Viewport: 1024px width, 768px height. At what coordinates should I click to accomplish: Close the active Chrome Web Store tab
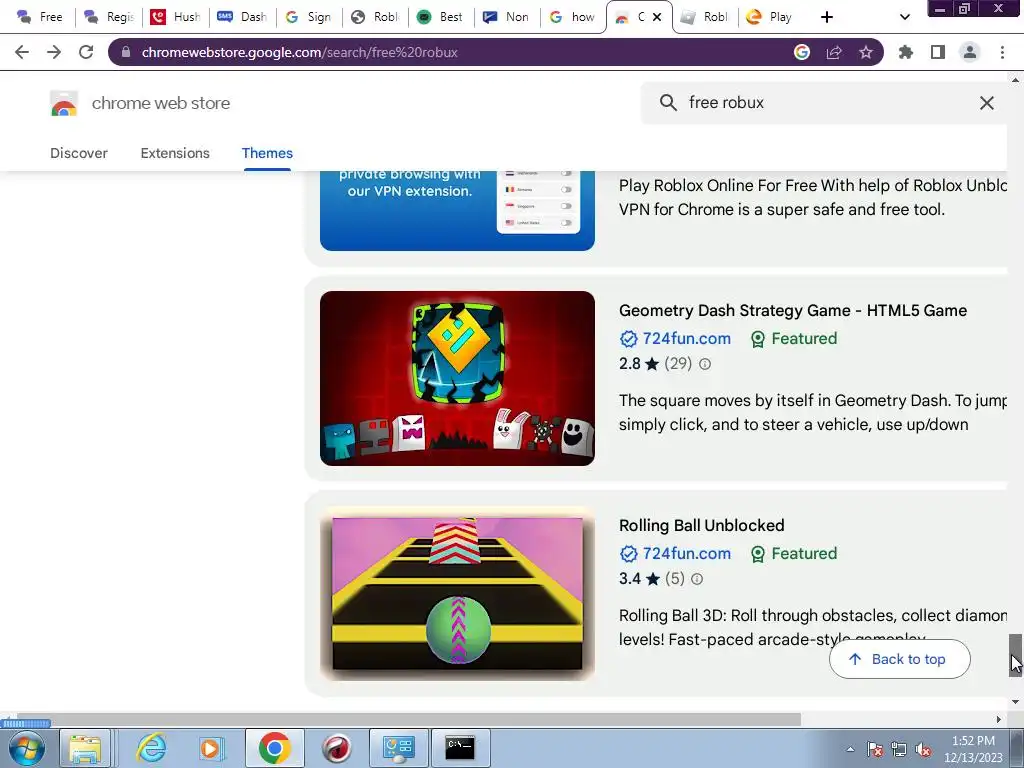[x=657, y=17]
